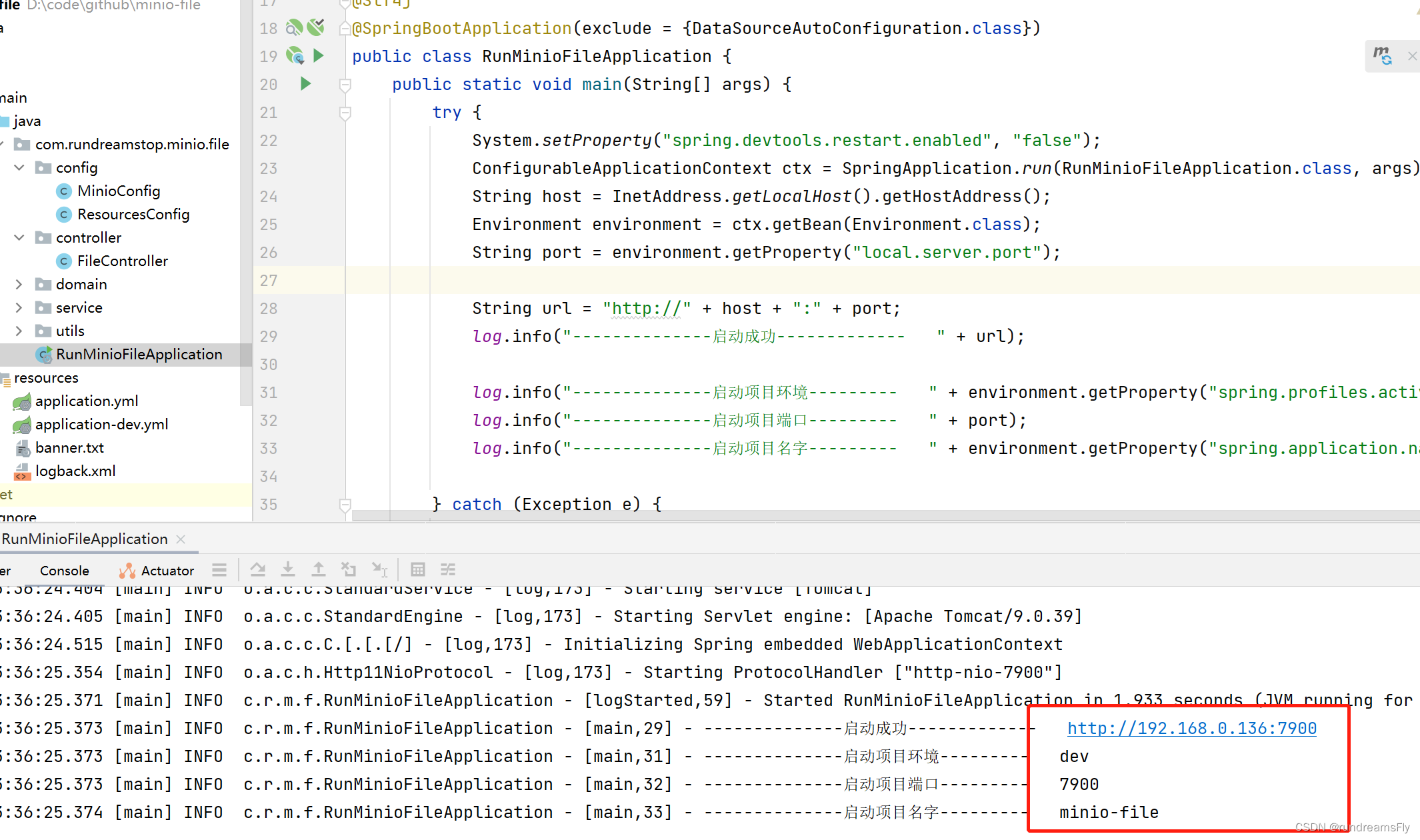Click the console layout settings lines icon
The image size is (1420, 840).
219,570
